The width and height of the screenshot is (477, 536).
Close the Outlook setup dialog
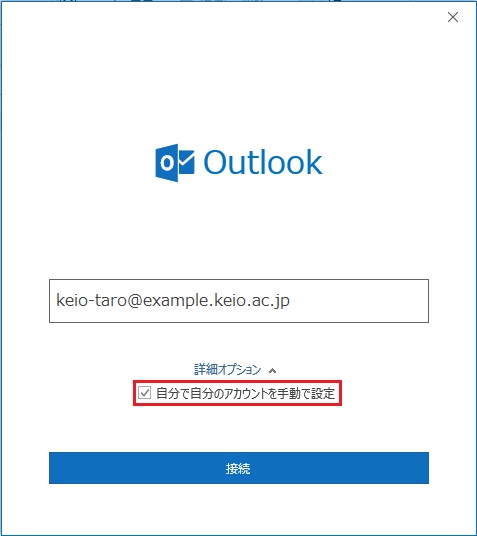(453, 17)
